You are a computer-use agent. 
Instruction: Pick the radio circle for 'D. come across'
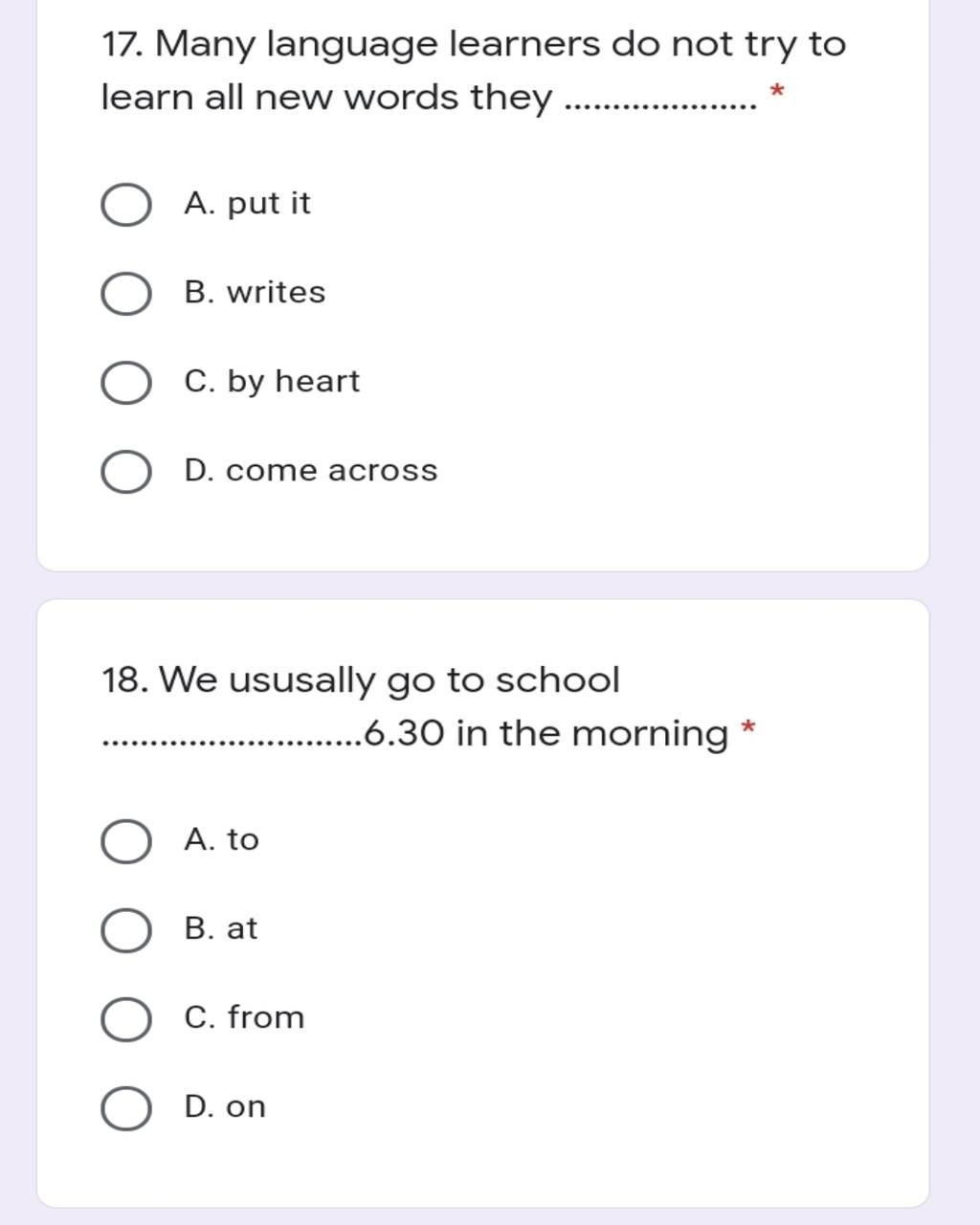(125, 472)
